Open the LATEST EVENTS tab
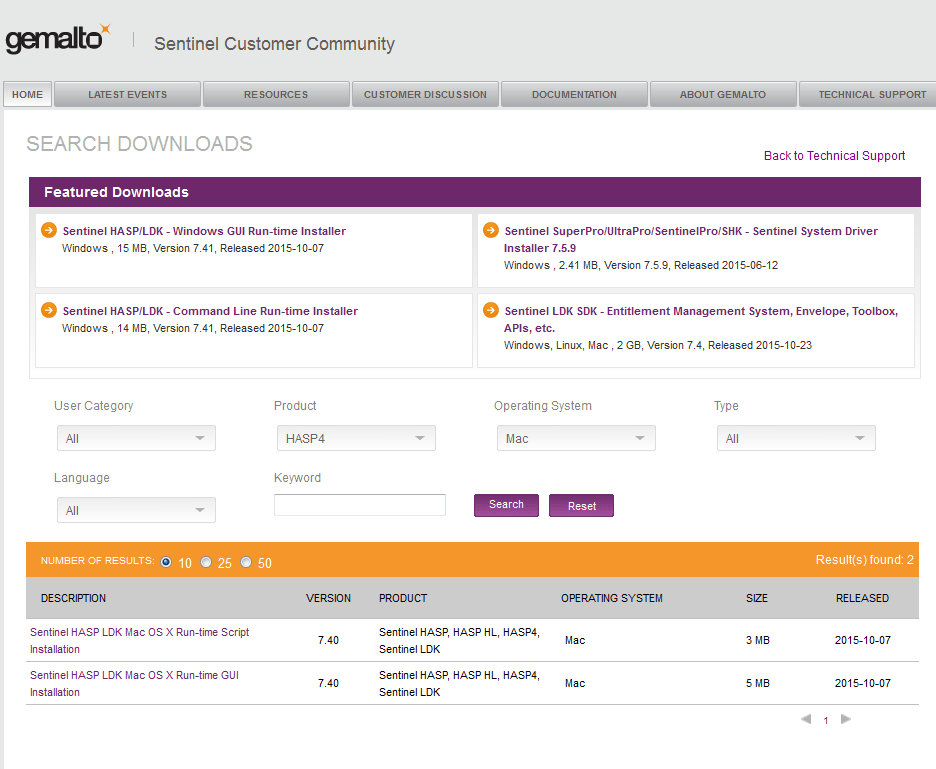 coord(127,94)
